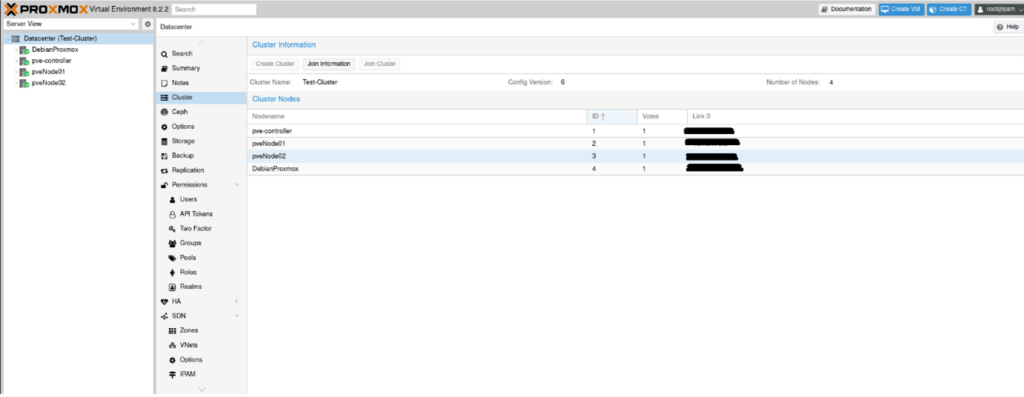Expand the HA menu group
The image size is (1024, 397).
[236, 302]
